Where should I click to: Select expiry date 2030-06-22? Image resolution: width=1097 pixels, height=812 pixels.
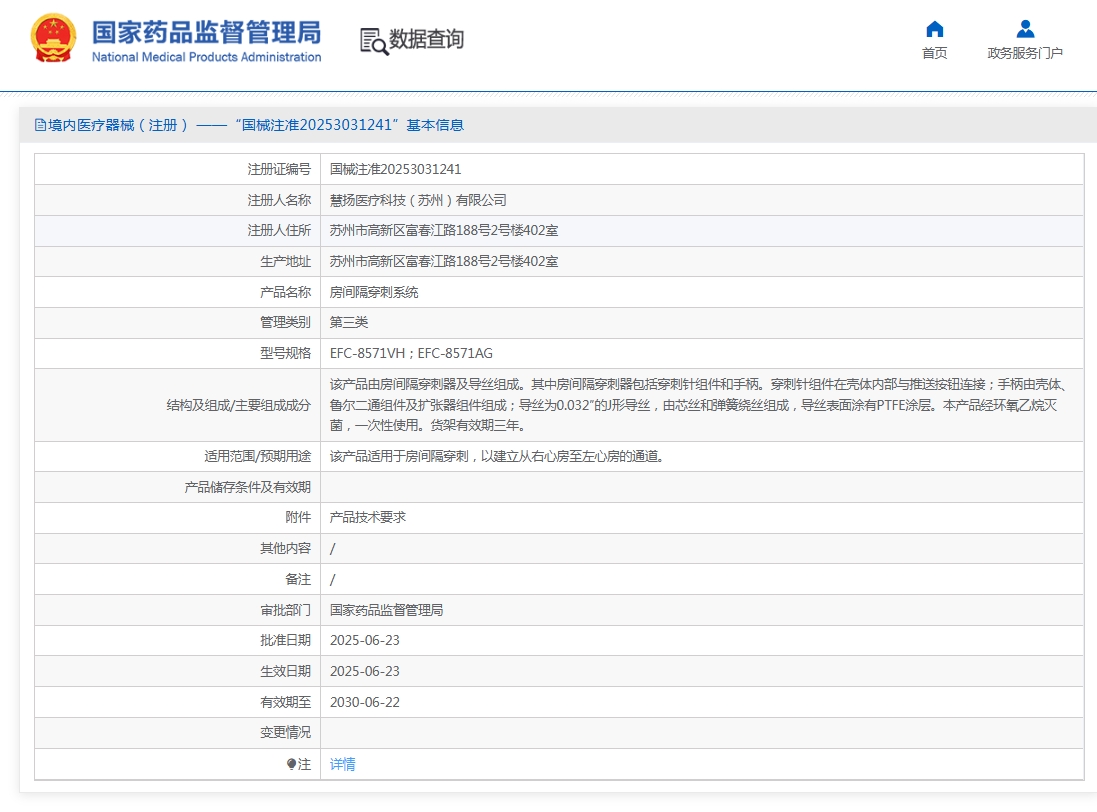[x=365, y=702]
